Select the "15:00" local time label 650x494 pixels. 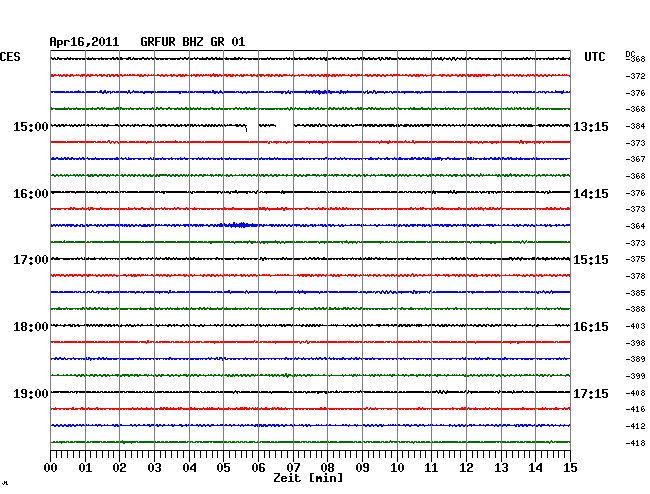click(31, 127)
